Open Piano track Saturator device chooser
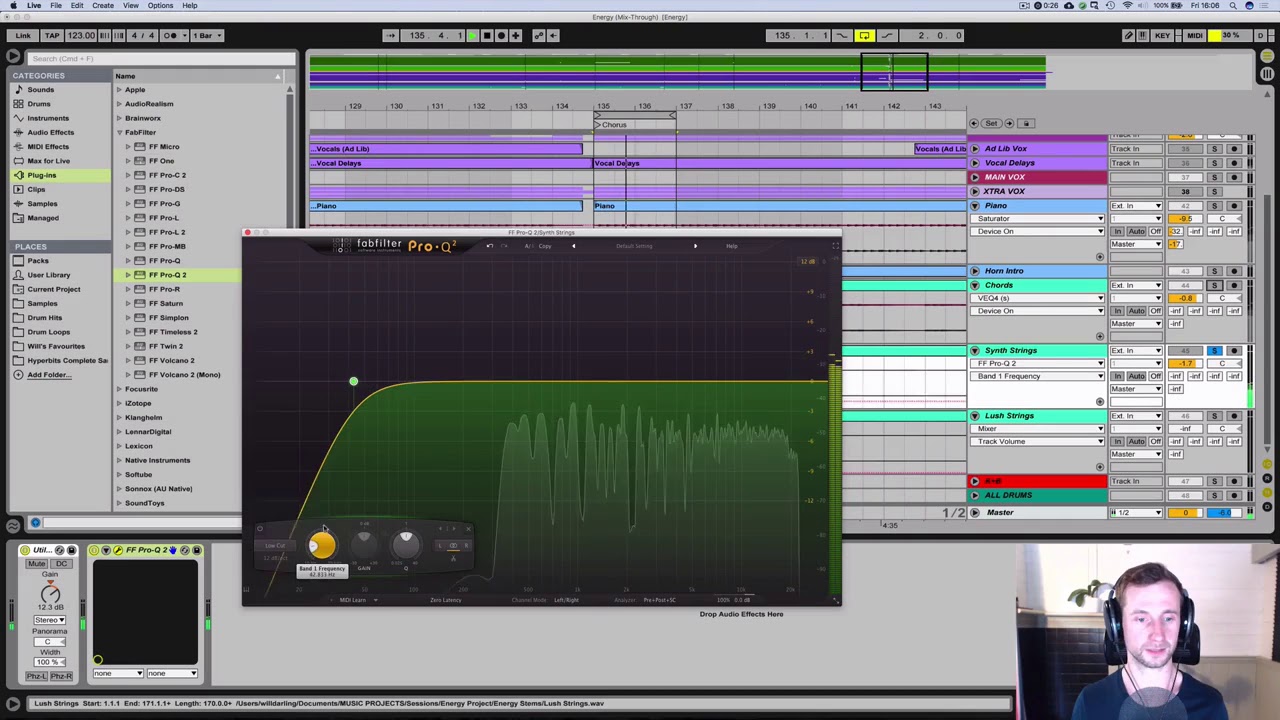 (x=1039, y=219)
